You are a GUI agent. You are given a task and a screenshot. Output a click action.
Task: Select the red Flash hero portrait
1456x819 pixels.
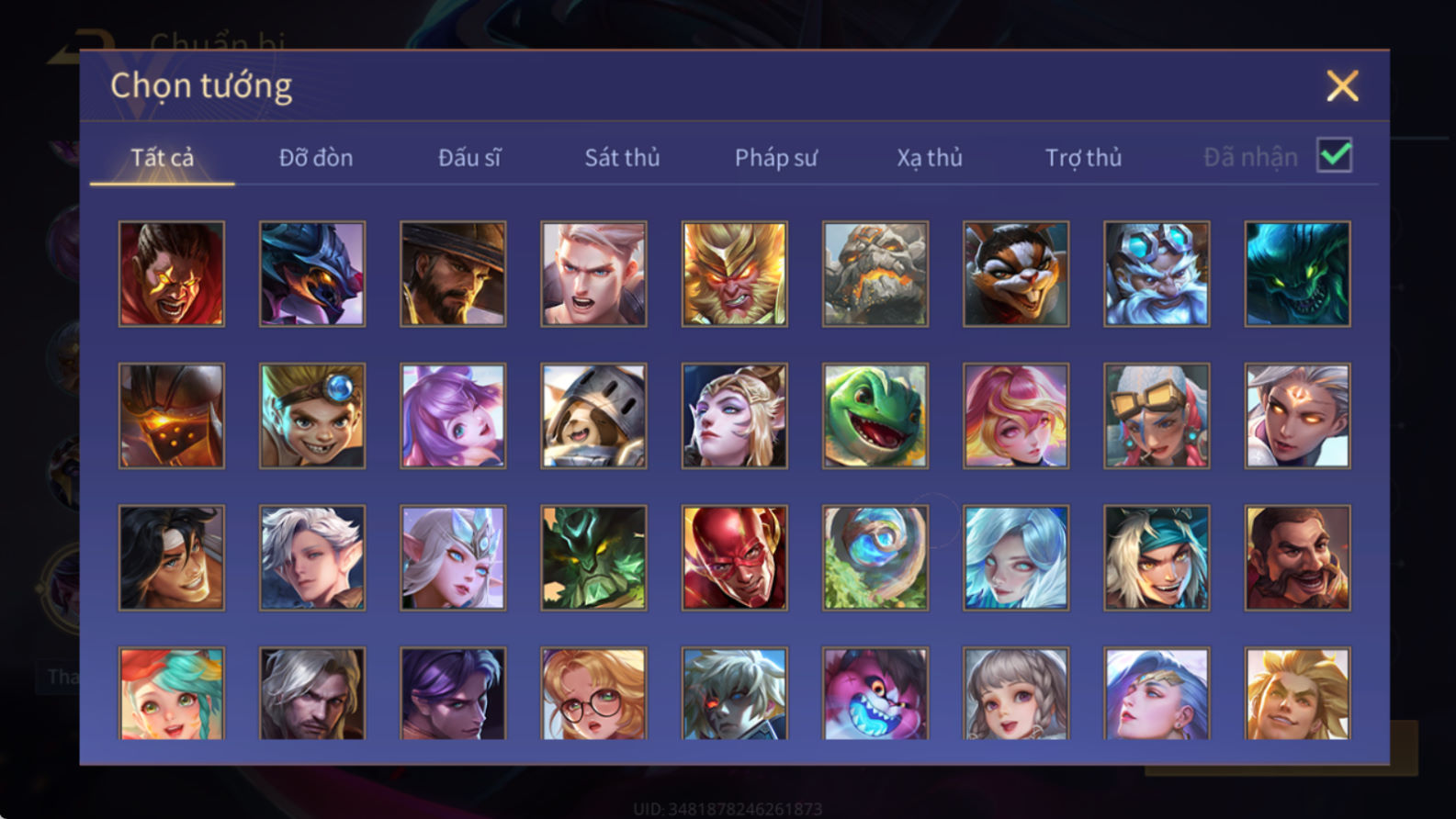pos(734,557)
